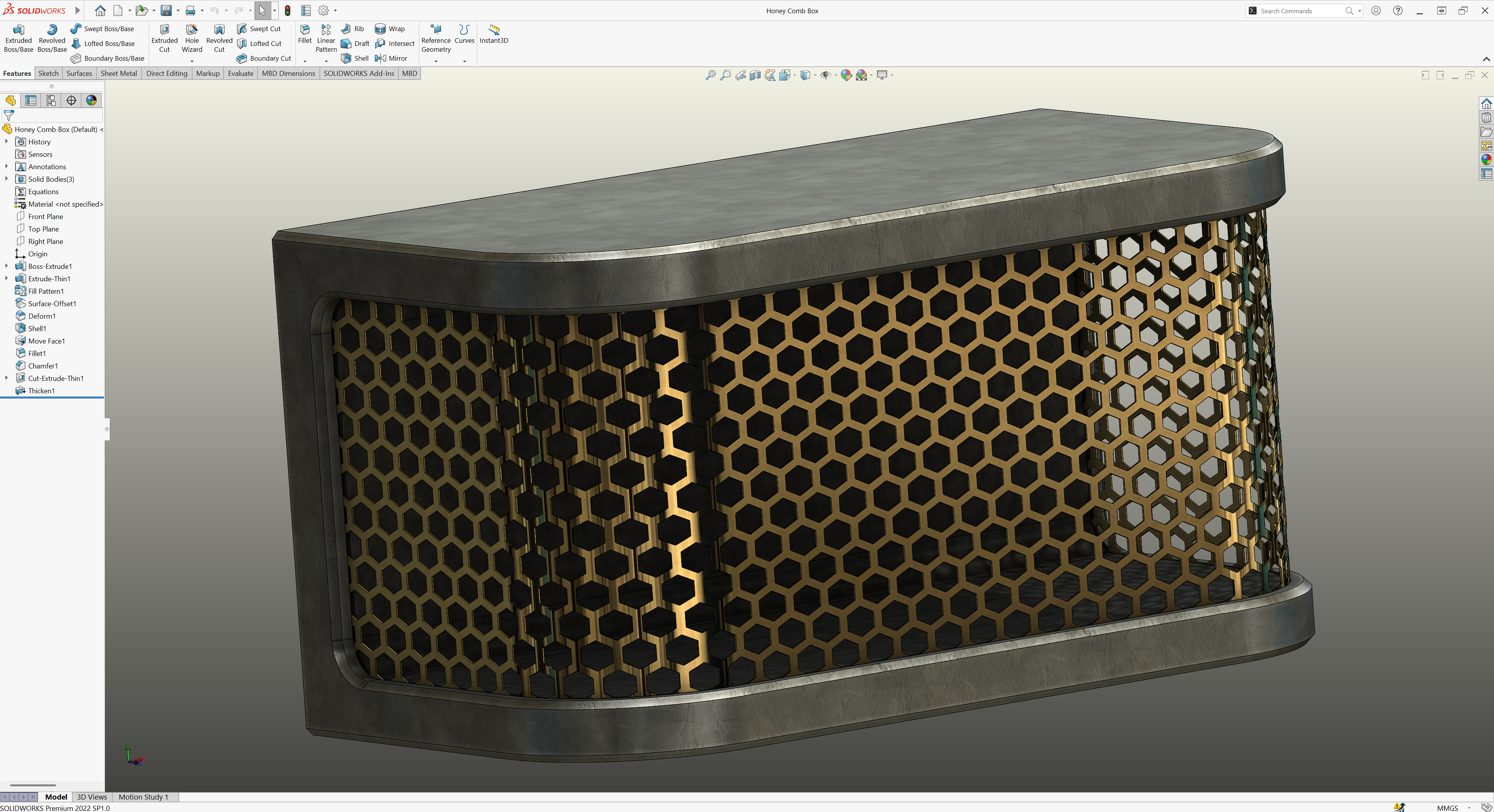Toggle Instant3D mode
Viewport: 1494px width, 812px height.
(494, 33)
